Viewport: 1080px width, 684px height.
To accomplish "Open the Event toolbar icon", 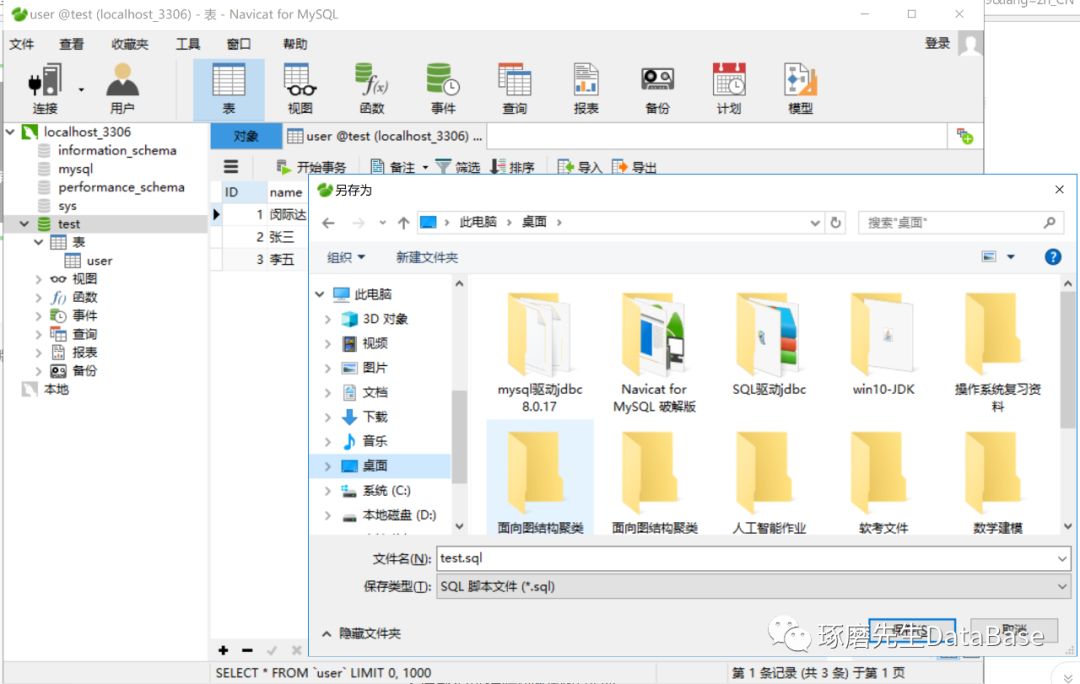I will pyautogui.click(x=443, y=88).
